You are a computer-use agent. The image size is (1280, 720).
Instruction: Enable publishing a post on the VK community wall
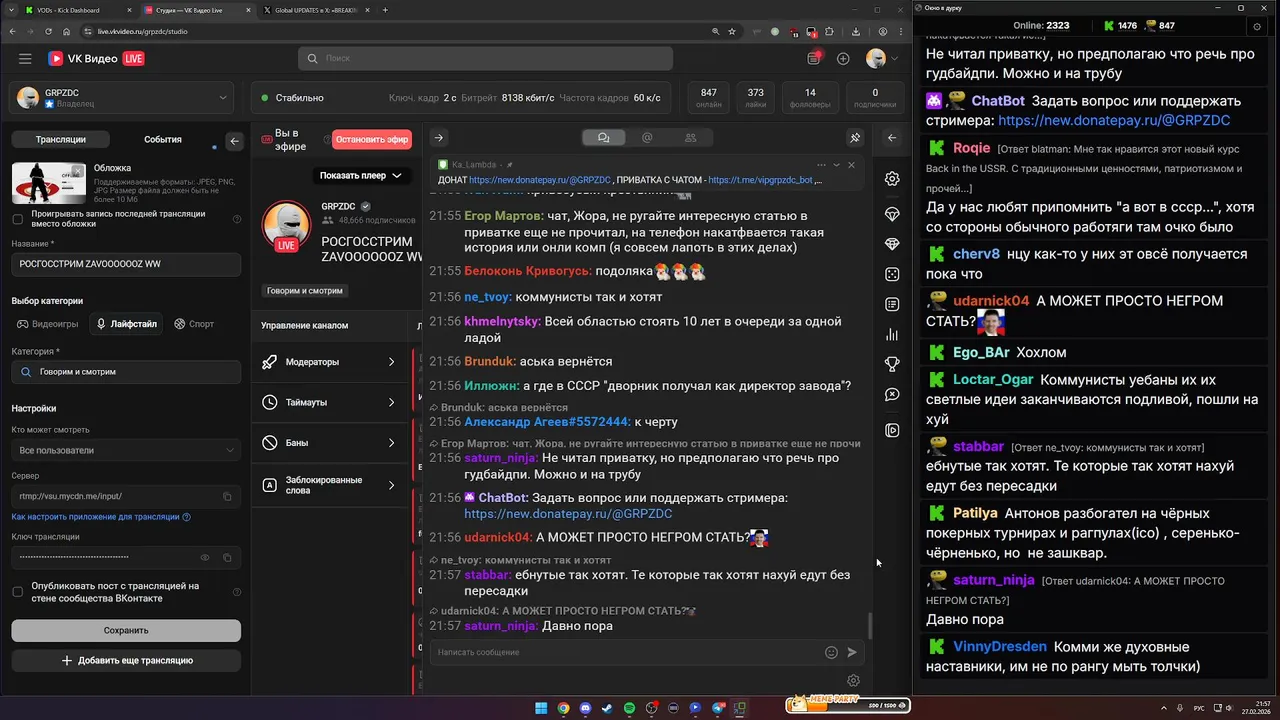coord(17,592)
